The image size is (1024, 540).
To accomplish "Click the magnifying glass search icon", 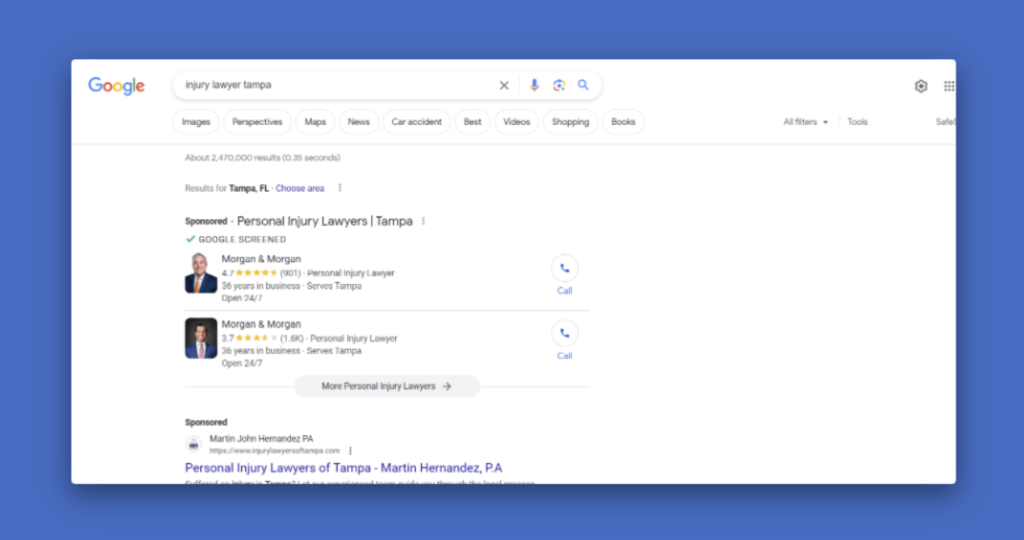I will pyautogui.click(x=583, y=85).
